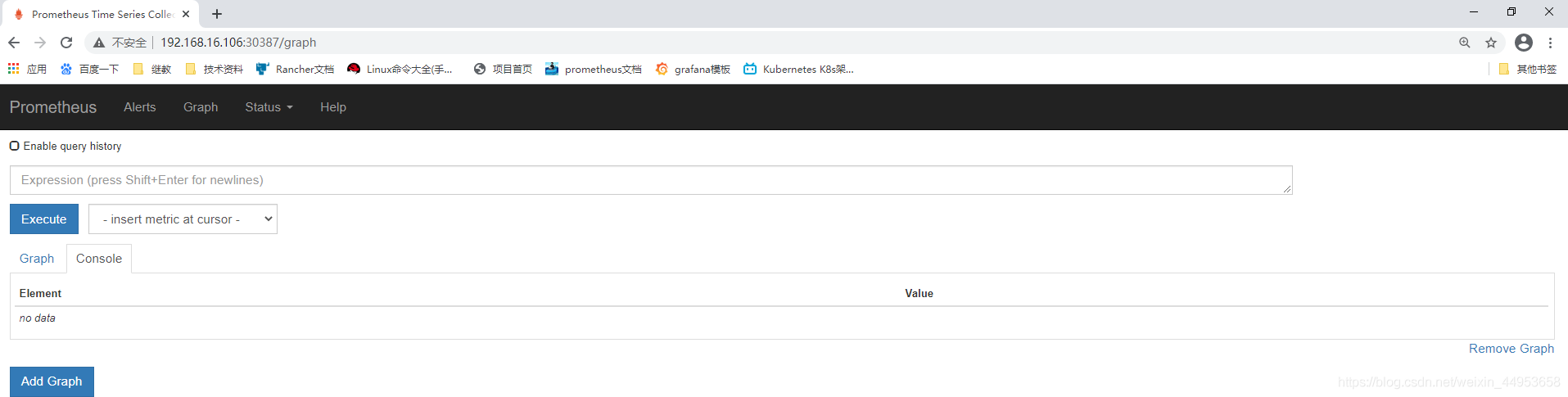The width and height of the screenshot is (1568, 397).
Task: Click the Prometheus brand link
Action: coord(53,107)
